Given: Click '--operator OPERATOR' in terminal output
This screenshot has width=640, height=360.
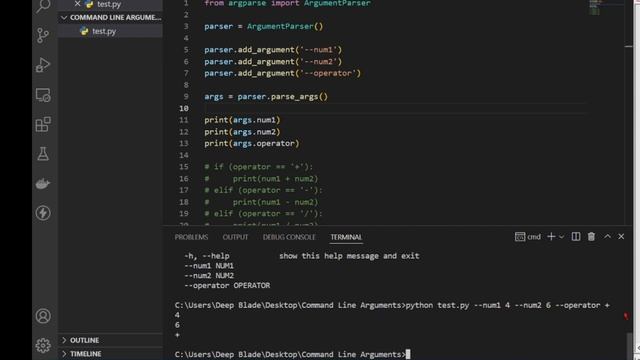Looking at the screenshot, I should click(227, 285).
